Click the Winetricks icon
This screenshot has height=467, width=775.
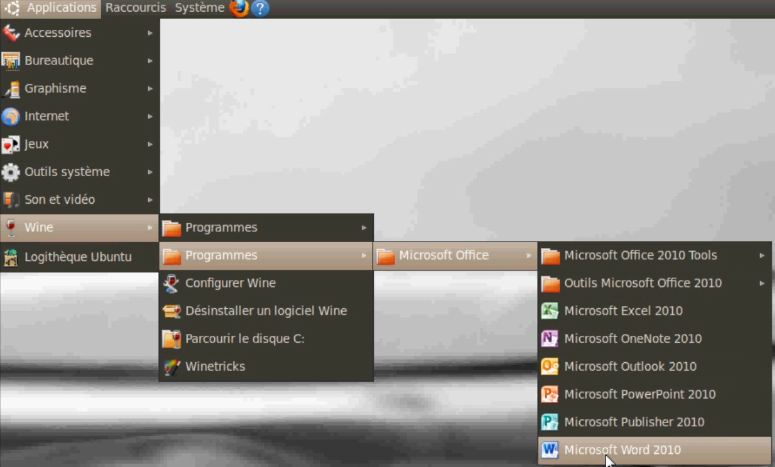[x=172, y=367]
